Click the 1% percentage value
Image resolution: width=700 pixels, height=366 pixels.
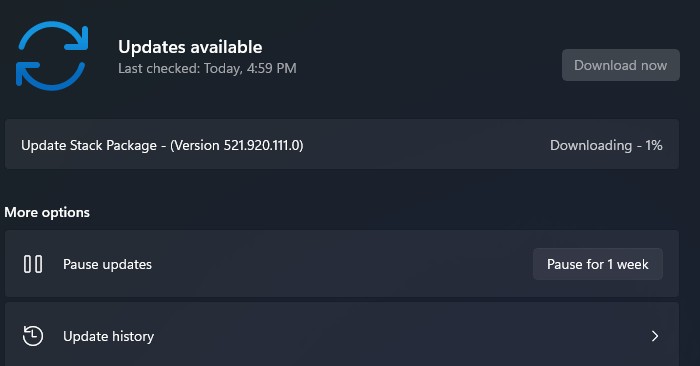[654, 145]
